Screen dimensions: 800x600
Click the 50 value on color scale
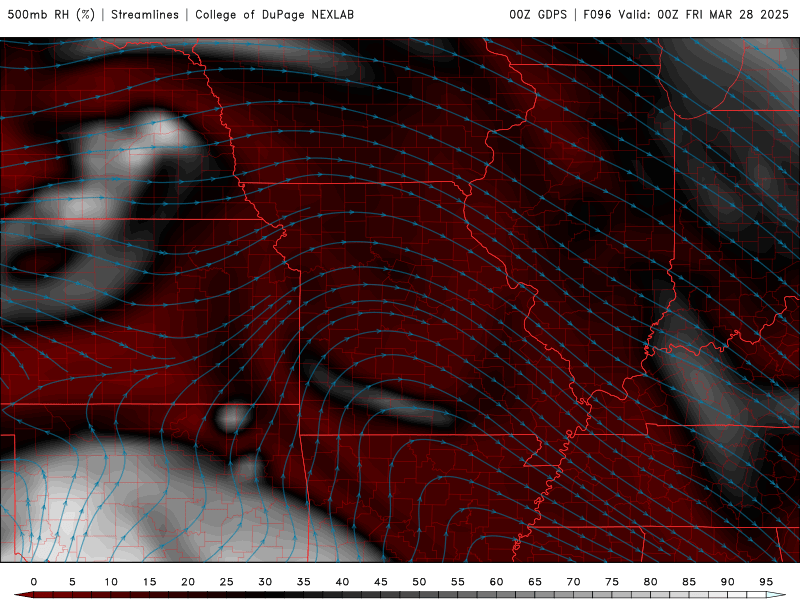(x=419, y=582)
